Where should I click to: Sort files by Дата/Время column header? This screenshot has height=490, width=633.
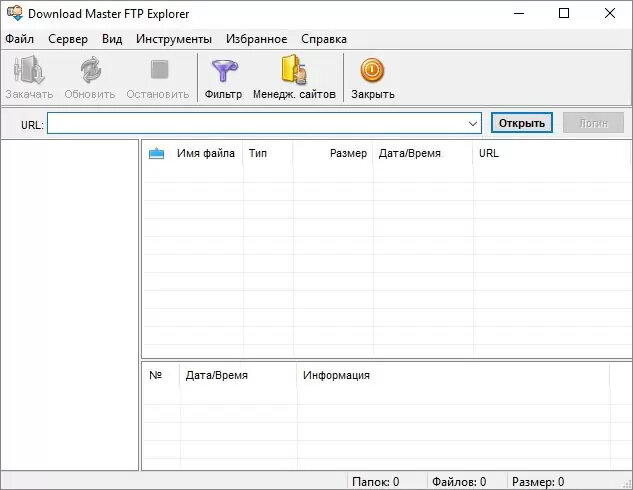tap(409, 153)
